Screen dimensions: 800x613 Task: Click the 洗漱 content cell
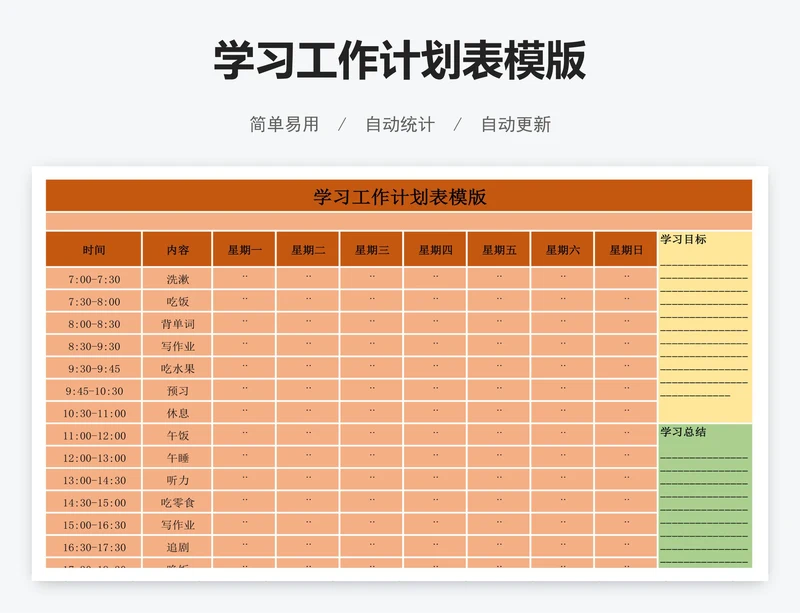177,279
